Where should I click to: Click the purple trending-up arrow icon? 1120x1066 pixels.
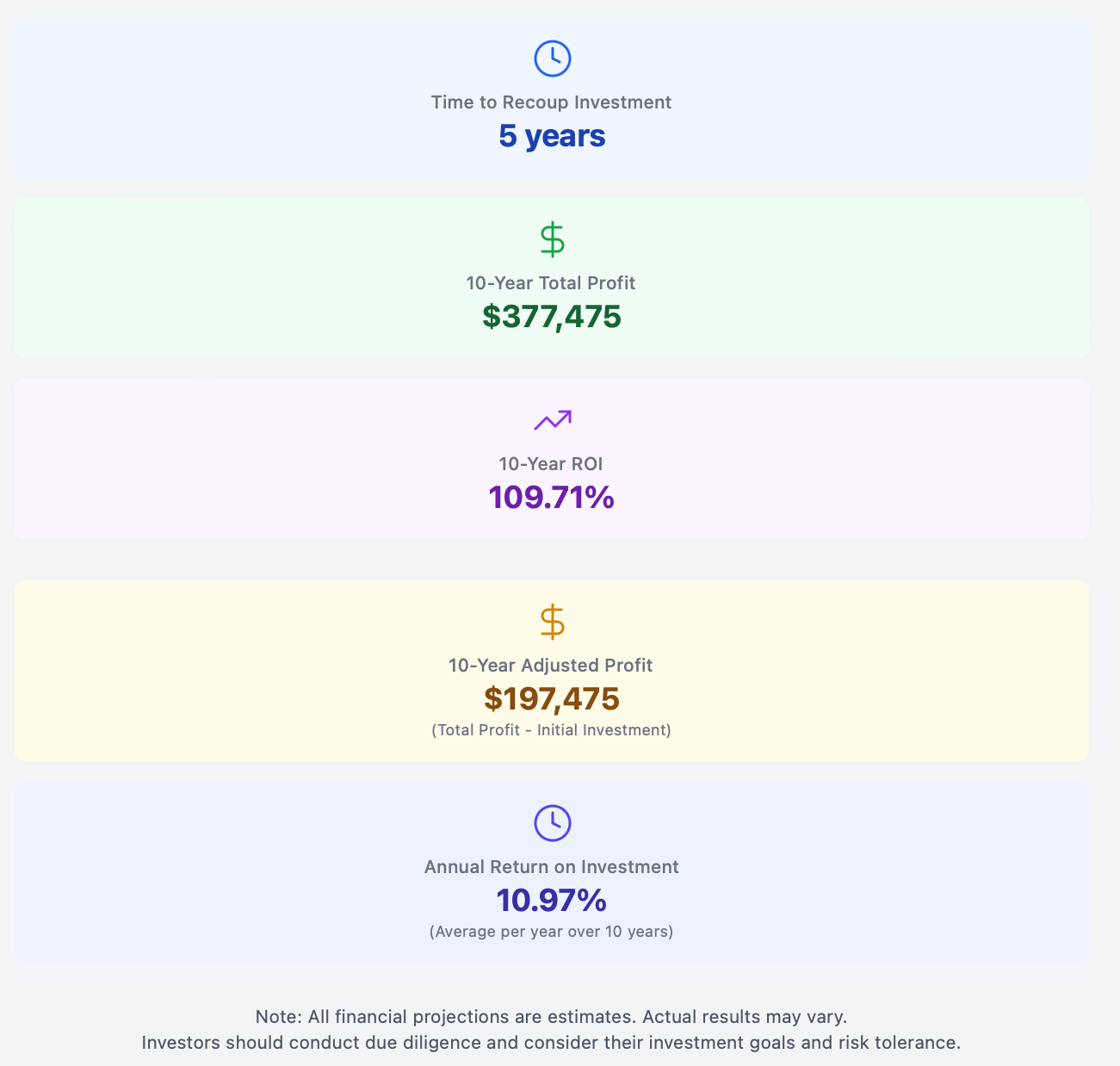552,420
